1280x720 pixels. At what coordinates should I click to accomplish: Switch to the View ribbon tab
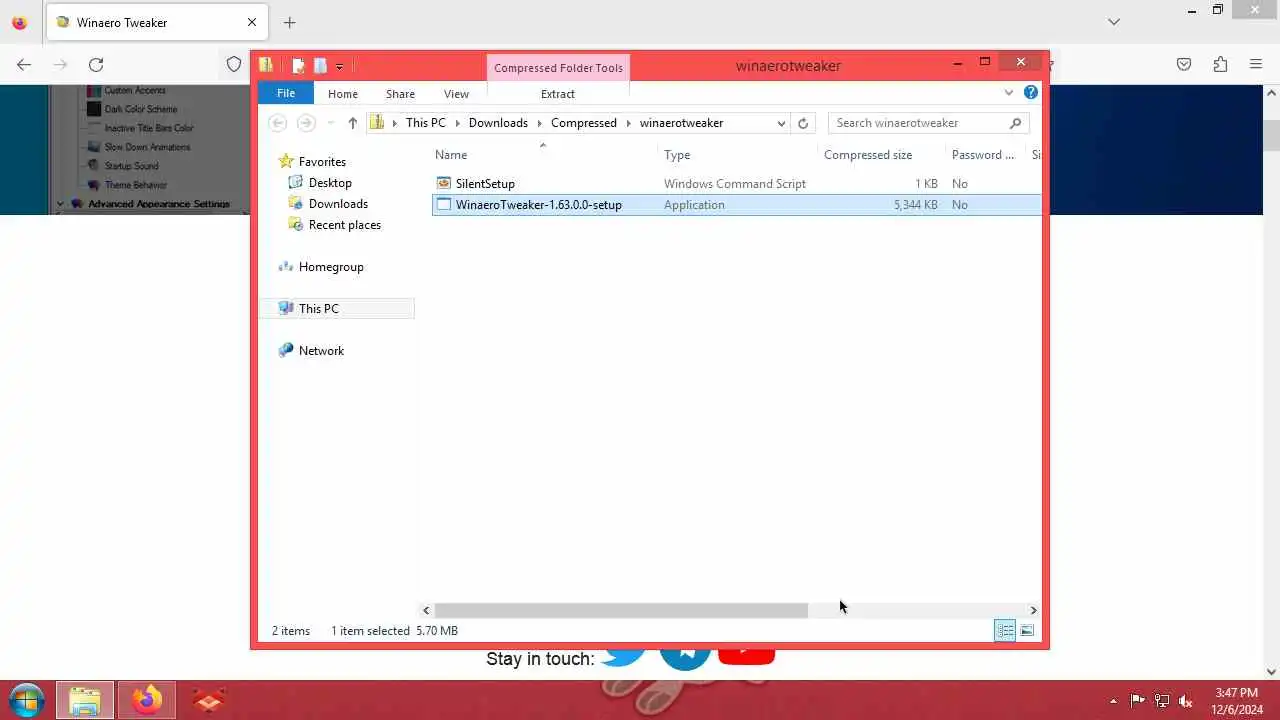point(456,94)
